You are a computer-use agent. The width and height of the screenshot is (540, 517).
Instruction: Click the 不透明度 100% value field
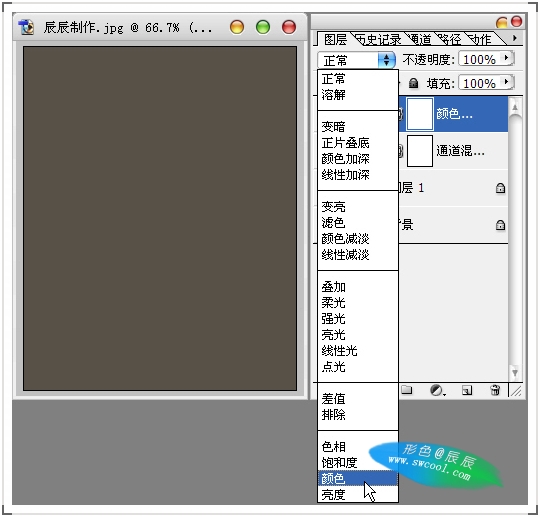480,59
